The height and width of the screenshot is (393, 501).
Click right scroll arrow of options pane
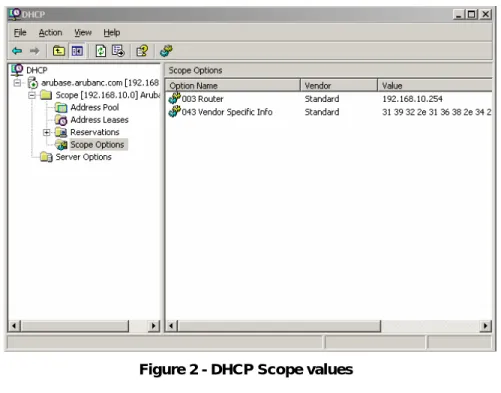point(485,326)
